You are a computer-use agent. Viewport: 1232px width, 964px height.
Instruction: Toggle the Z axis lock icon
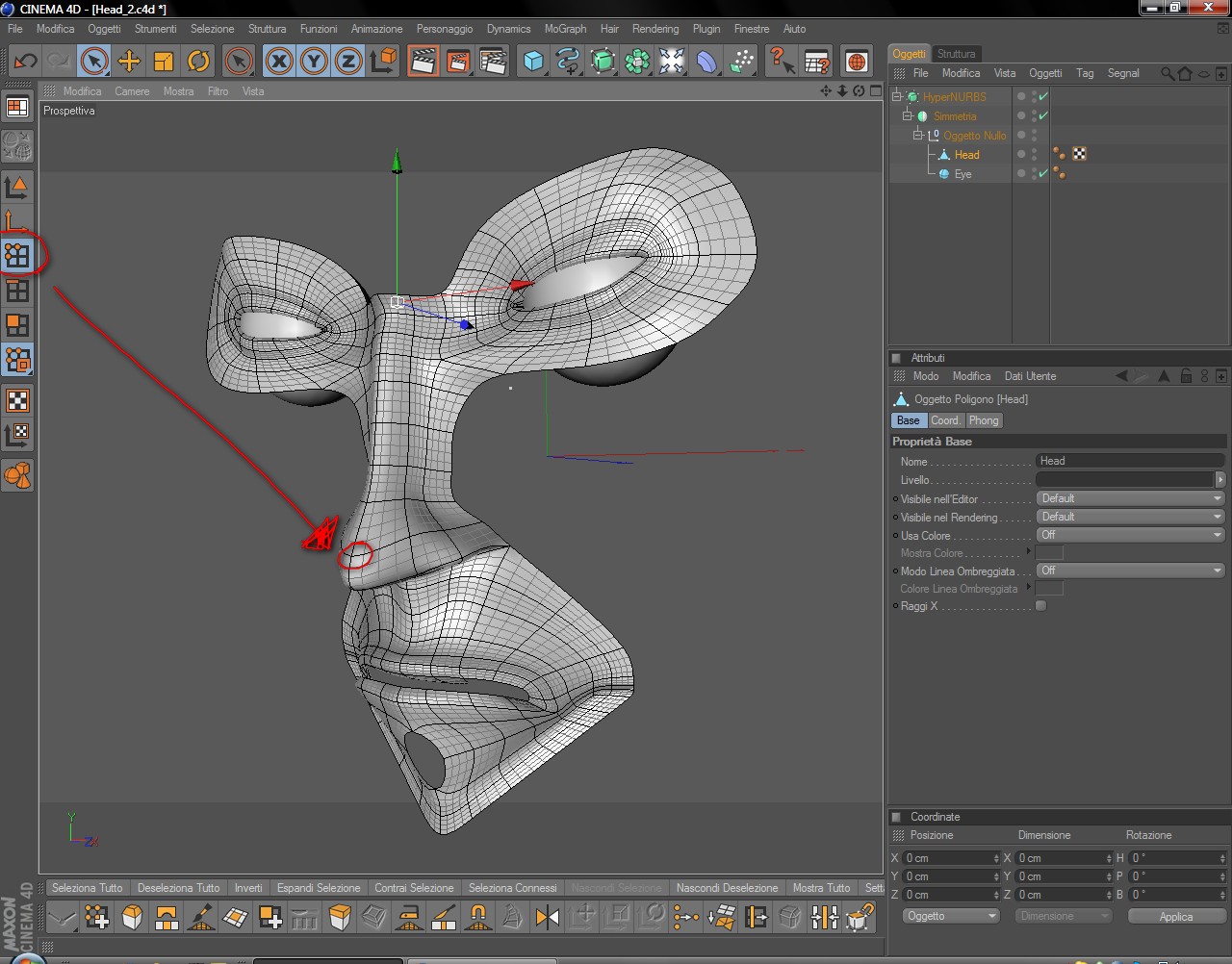348,62
